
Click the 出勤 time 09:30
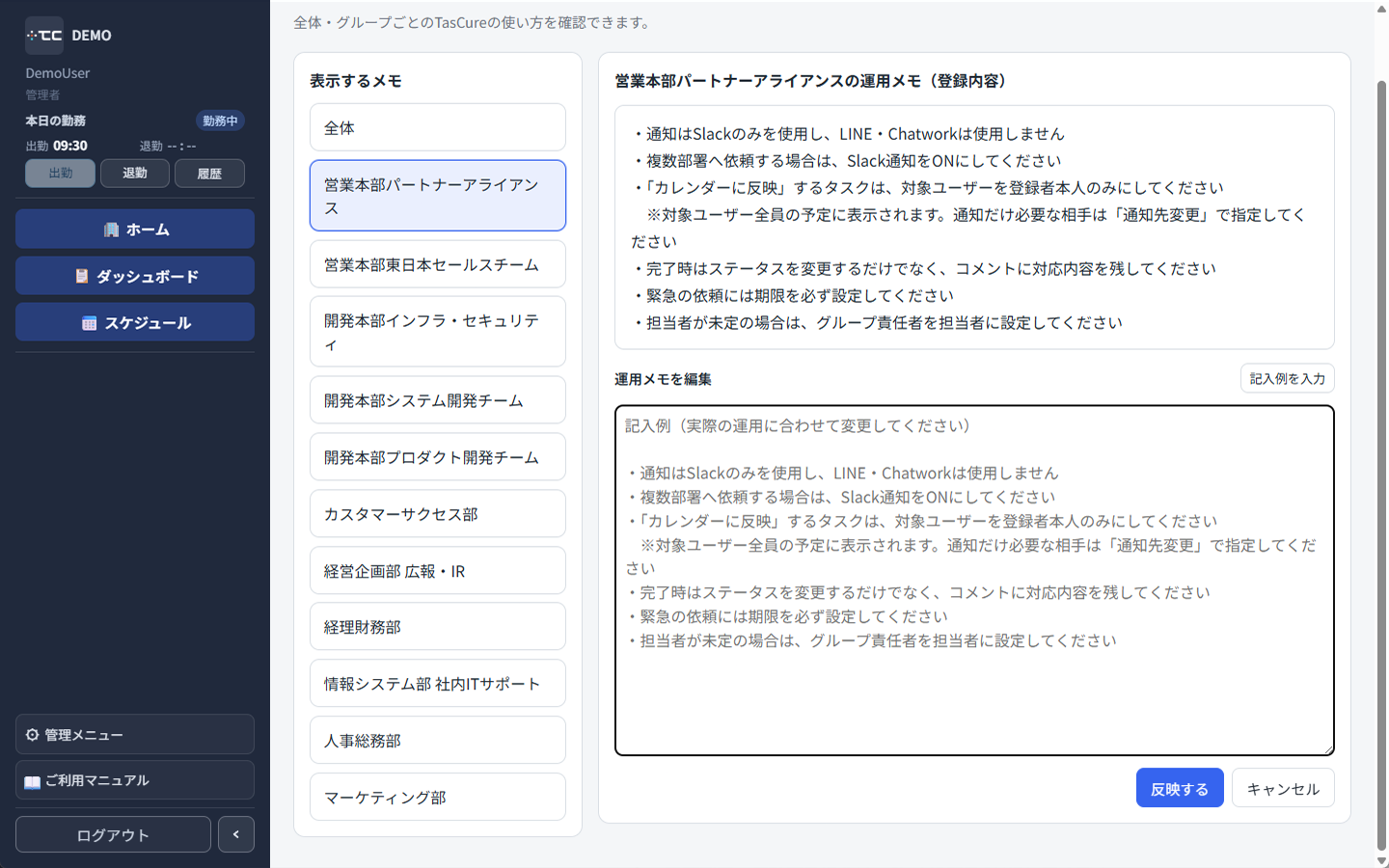pyautogui.click(x=70, y=146)
